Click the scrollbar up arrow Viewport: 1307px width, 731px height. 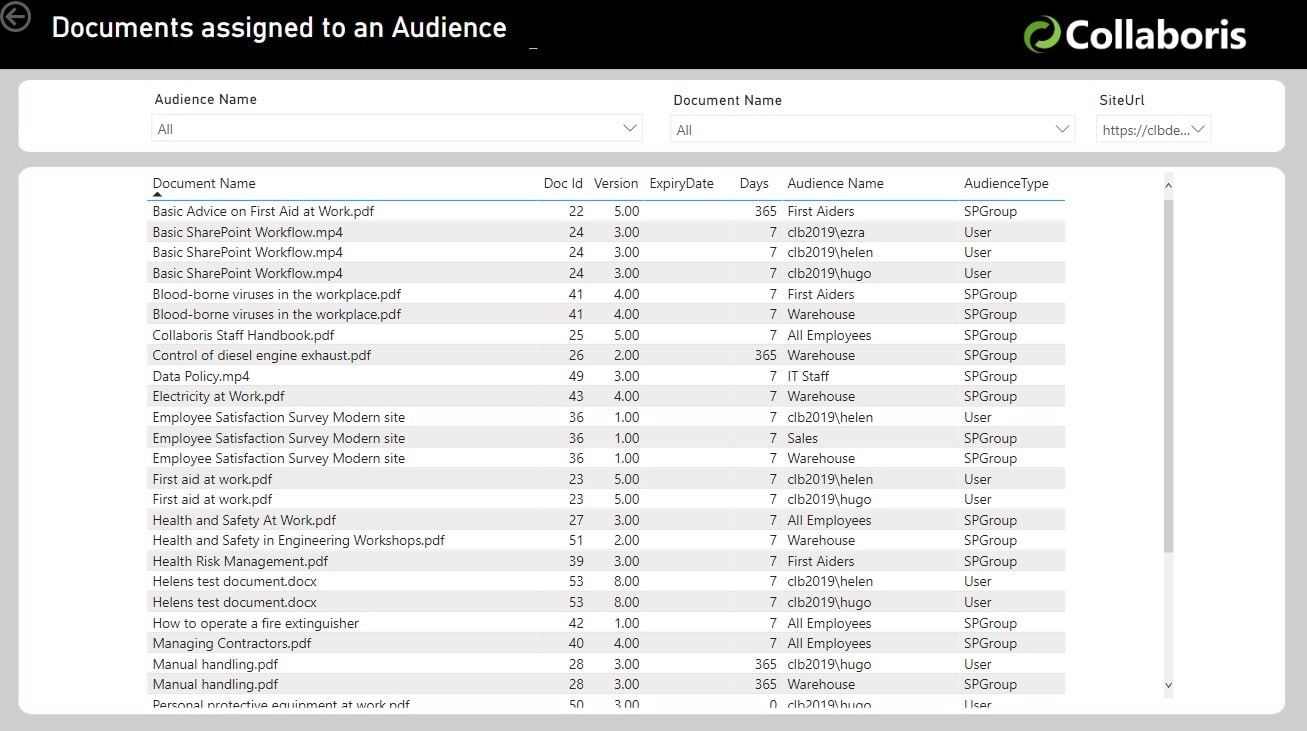tap(1167, 184)
